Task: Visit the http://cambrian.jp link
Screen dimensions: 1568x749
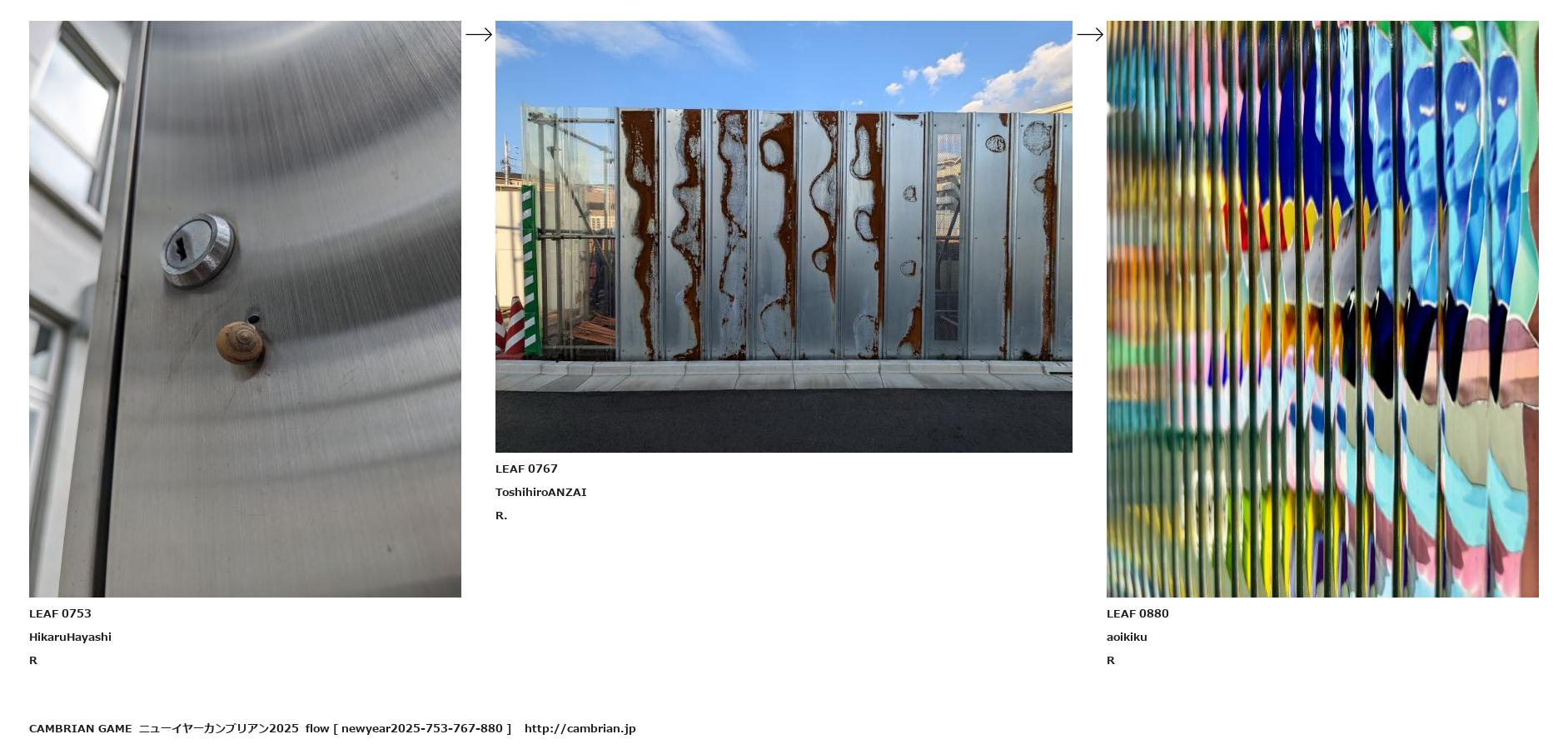Action: (x=580, y=728)
